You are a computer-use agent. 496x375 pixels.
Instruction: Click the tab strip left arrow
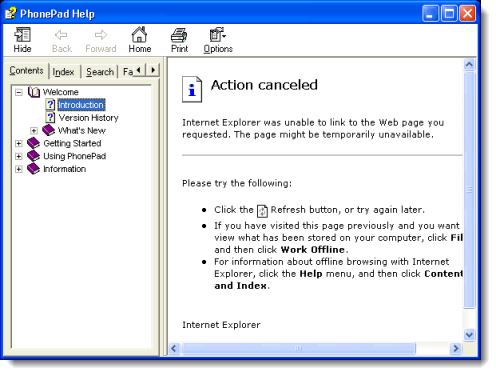pyautogui.click(x=139, y=70)
